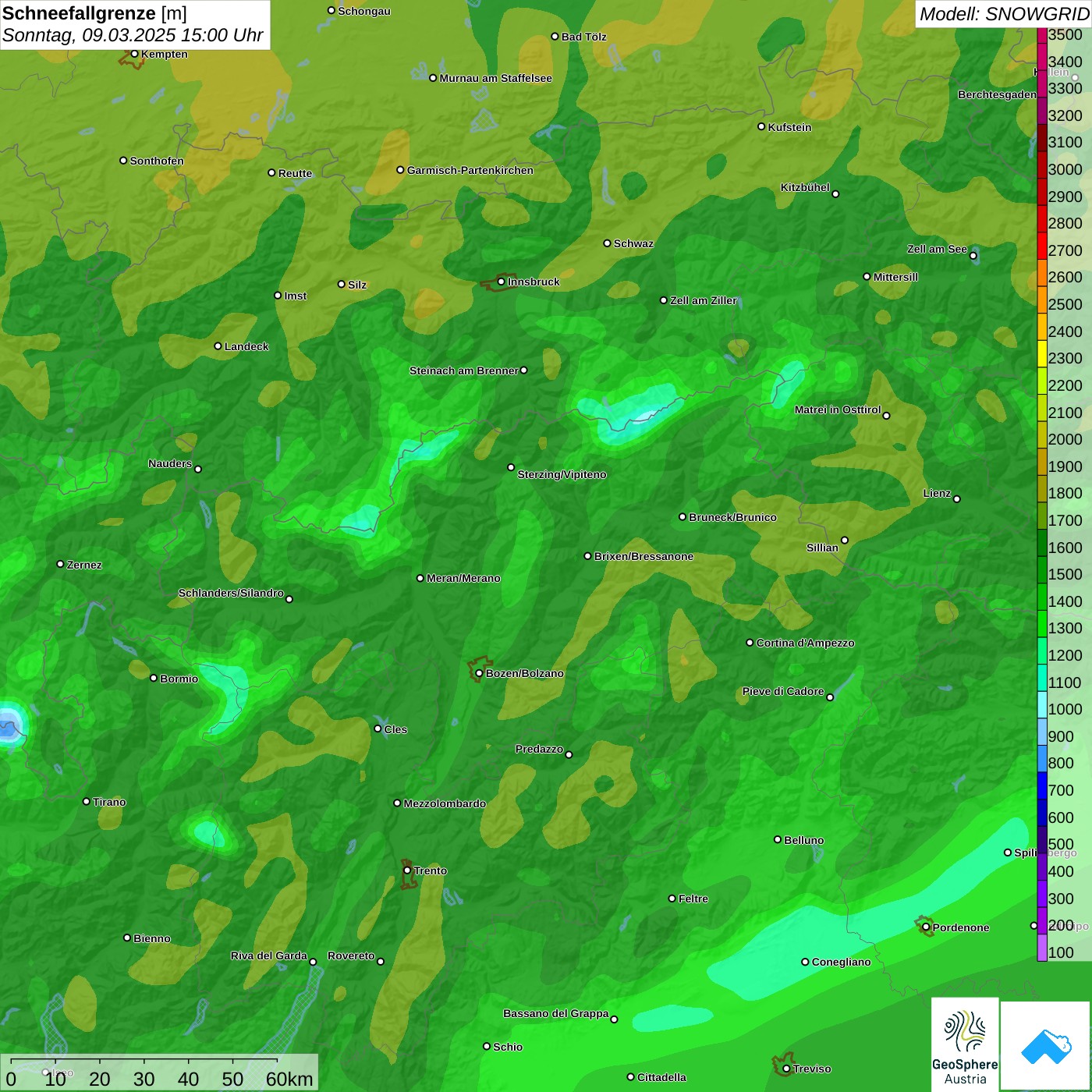Click the blue legend swatch beside 700
The height and width of the screenshot is (1092, 1092).
1042,787
